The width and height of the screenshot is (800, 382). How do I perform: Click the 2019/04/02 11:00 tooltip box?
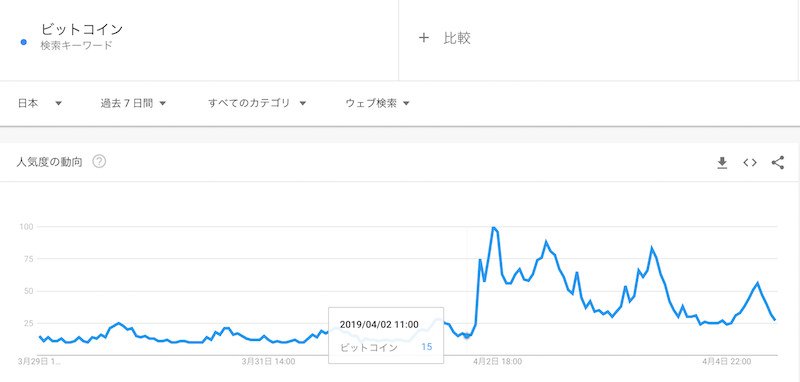386,335
